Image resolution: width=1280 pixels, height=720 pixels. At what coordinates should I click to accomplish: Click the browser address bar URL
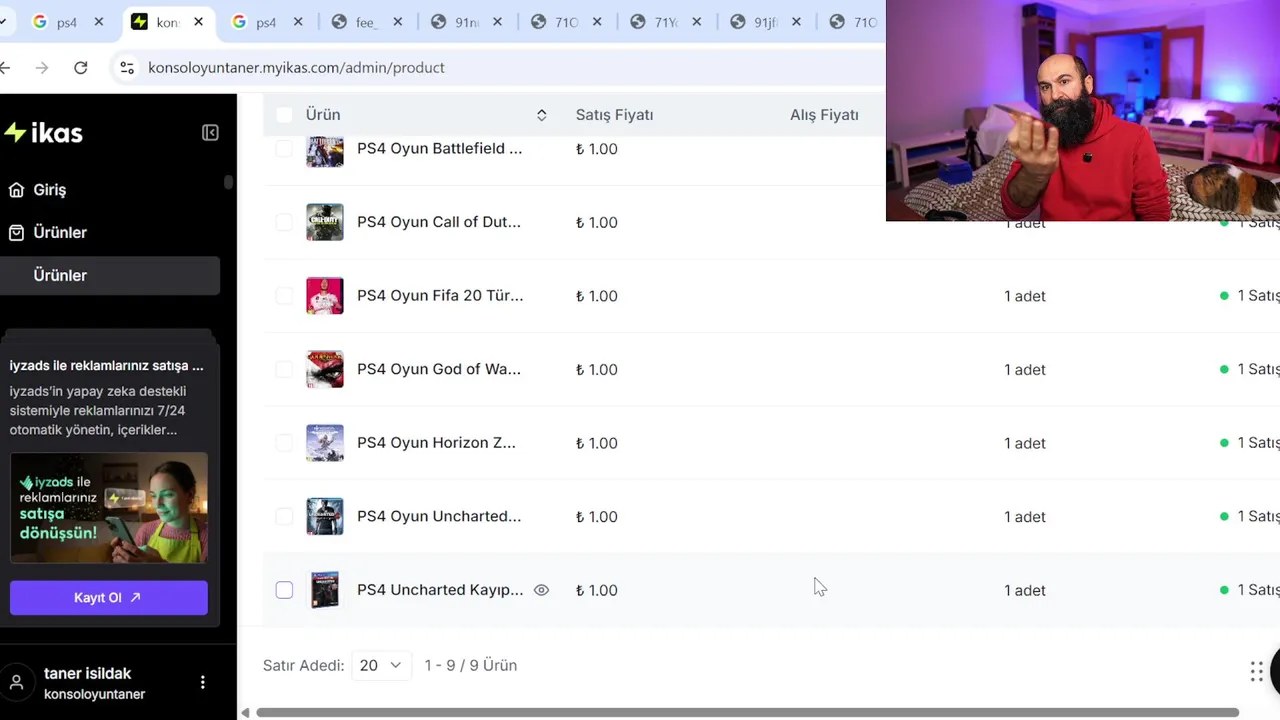pos(296,68)
